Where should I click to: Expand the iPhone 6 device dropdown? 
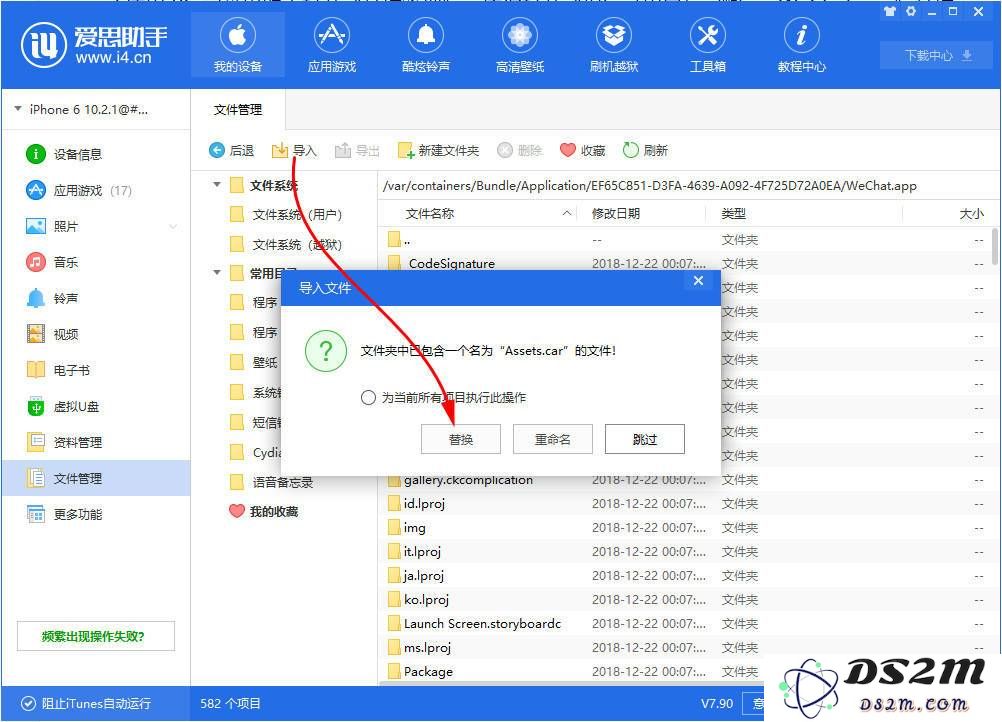click(18, 109)
